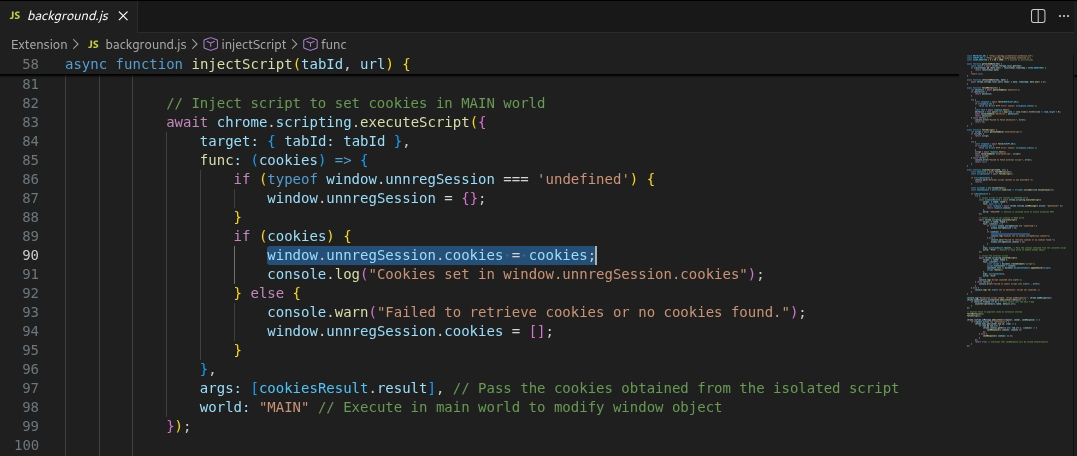Screen dimensions: 1077x456
Task: Click the Split Editor Right icon
Action: pos(1038,16)
